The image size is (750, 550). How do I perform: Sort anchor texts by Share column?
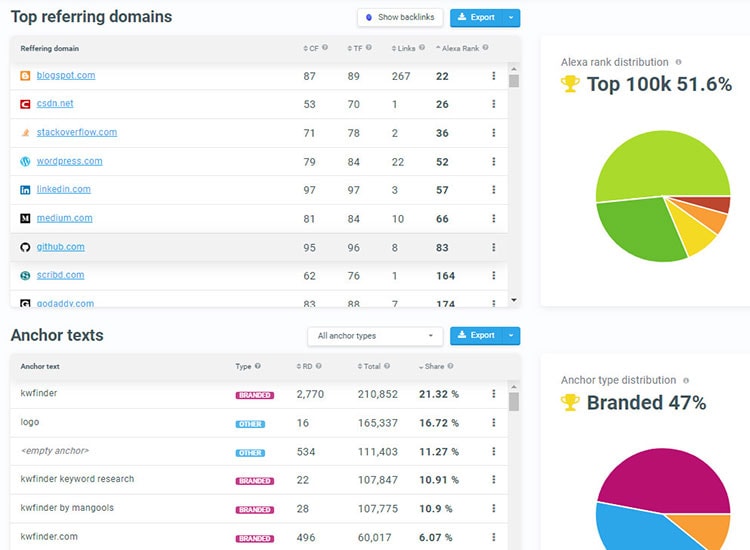coord(431,366)
